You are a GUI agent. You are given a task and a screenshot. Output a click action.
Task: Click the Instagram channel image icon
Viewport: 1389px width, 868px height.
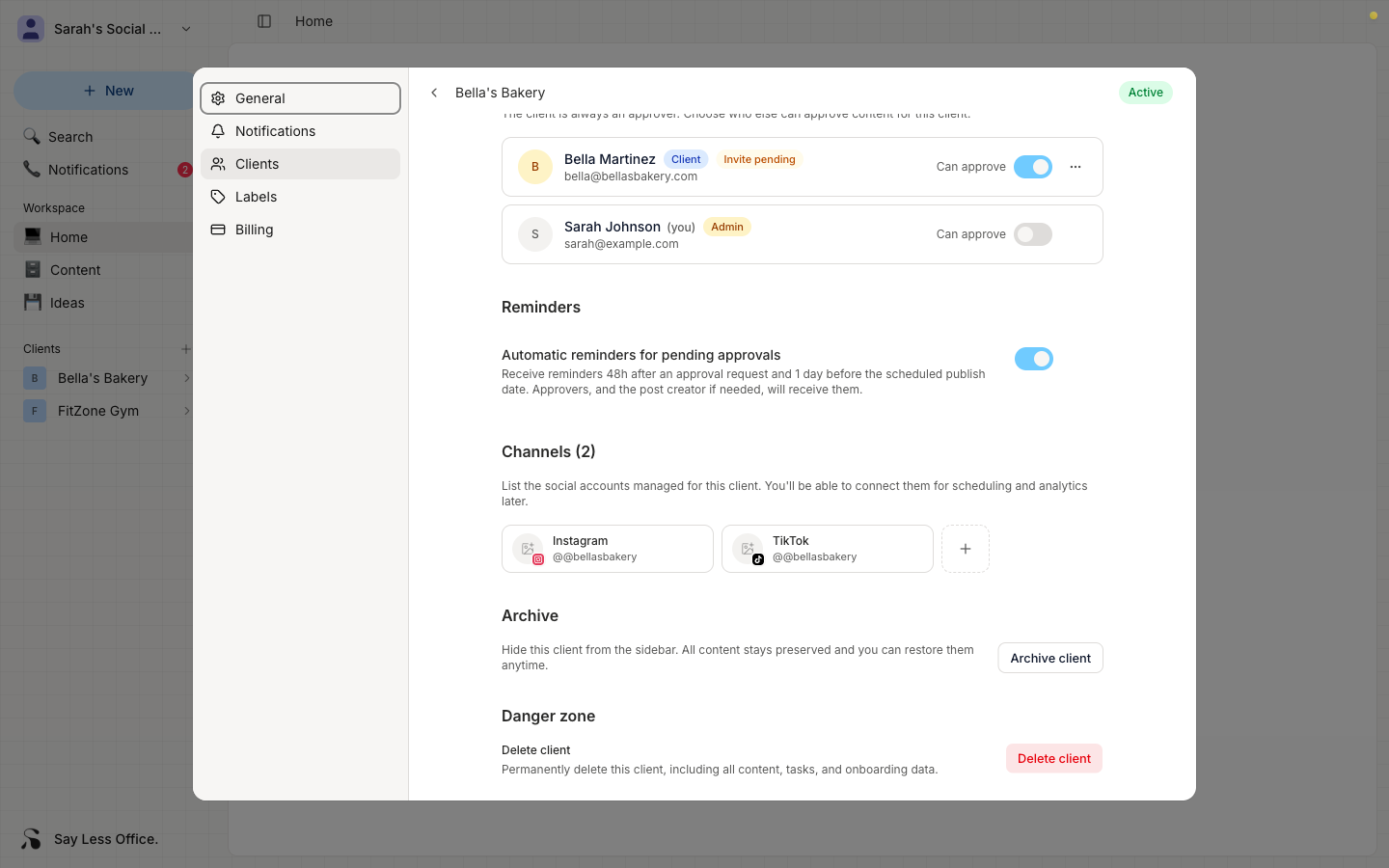pyautogui.click(x=528, y=549)
